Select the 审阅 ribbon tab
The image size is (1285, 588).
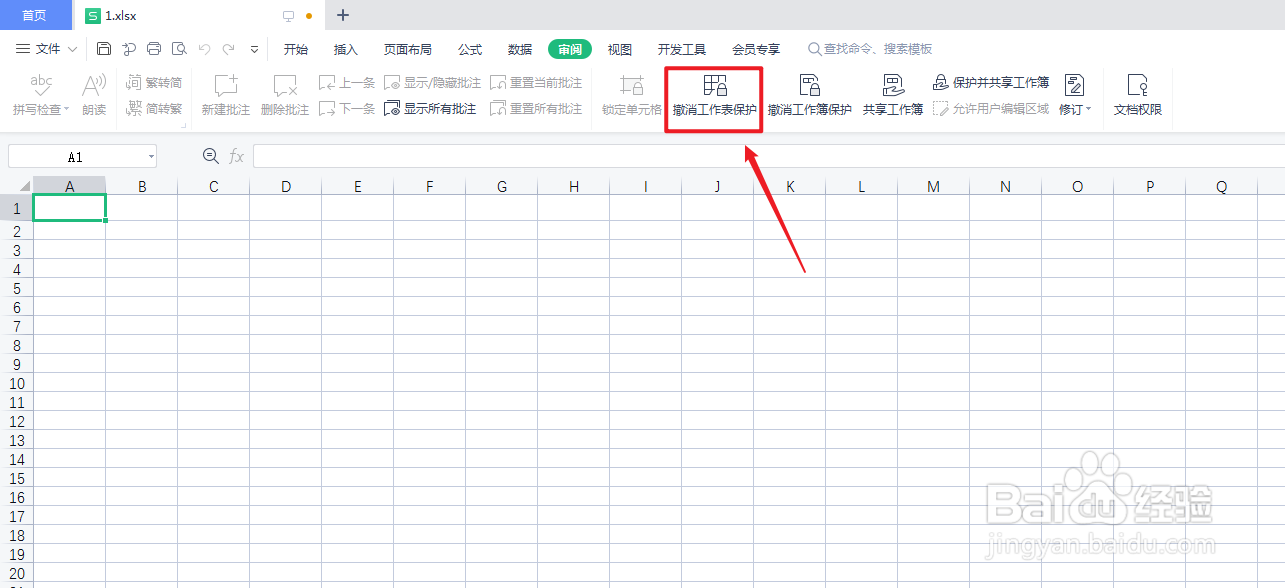[x=570, y=49]
